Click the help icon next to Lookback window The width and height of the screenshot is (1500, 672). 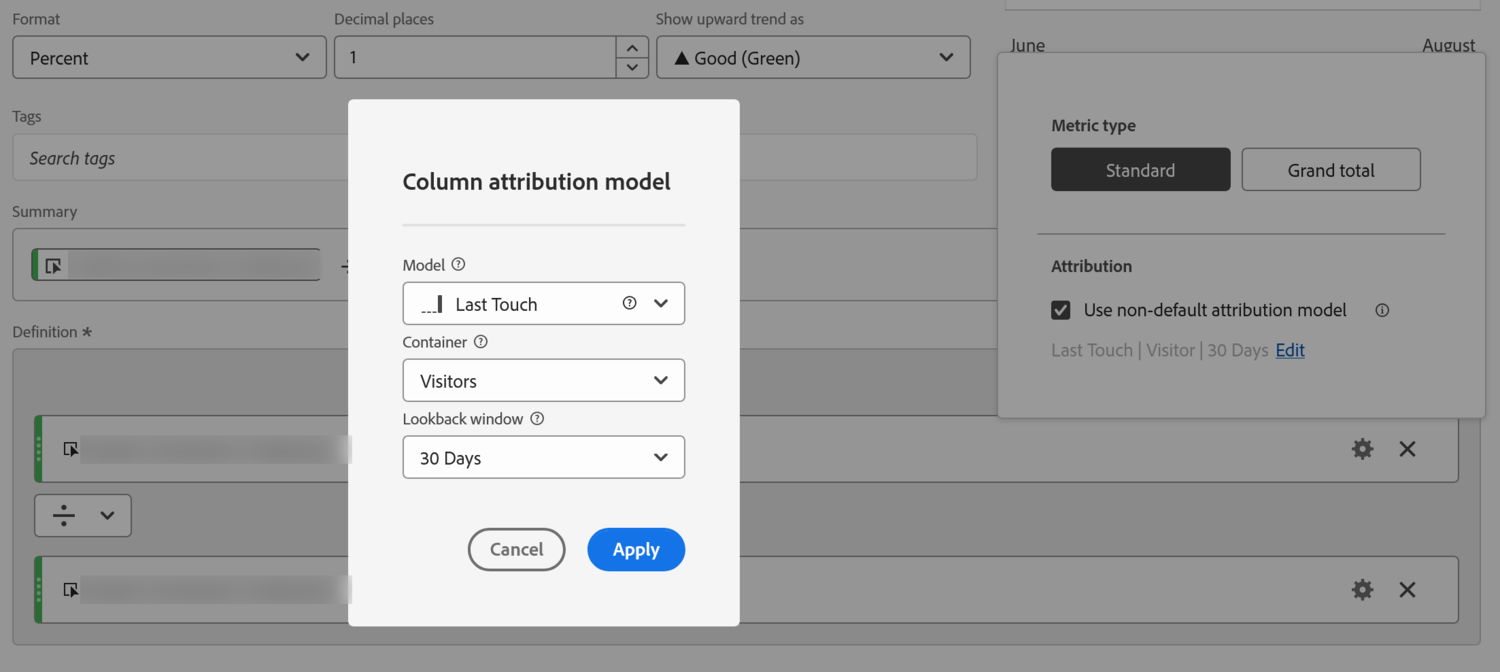click(537, 419)
